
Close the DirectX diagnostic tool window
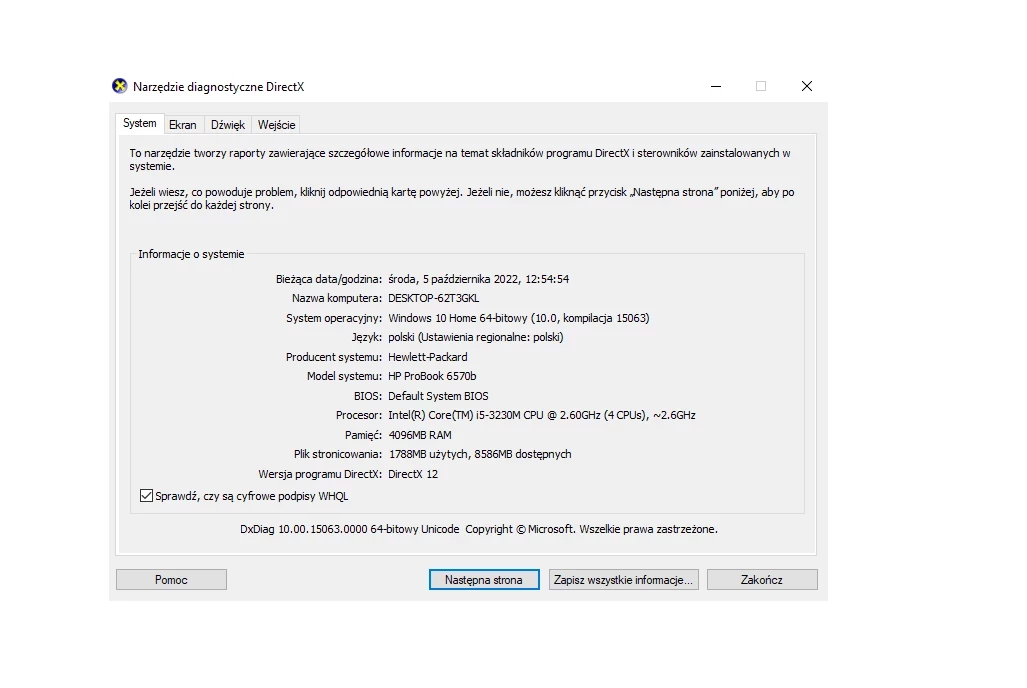tap(807, 86)
